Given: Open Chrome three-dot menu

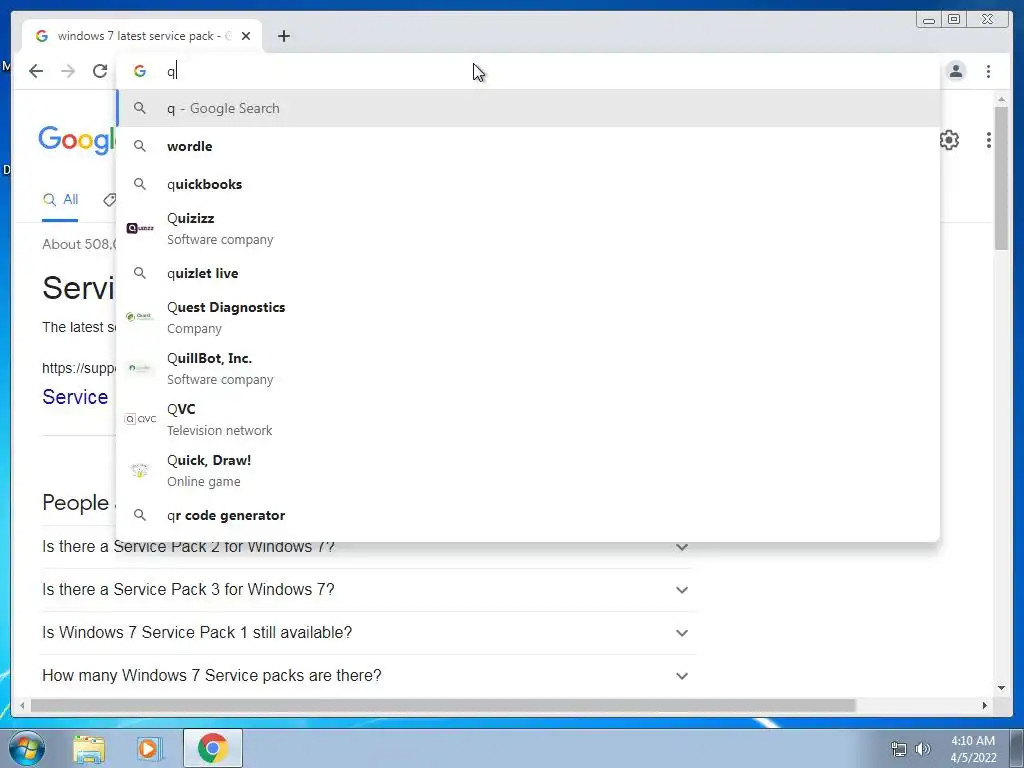Looking at the screenshot, I should 988,71.
